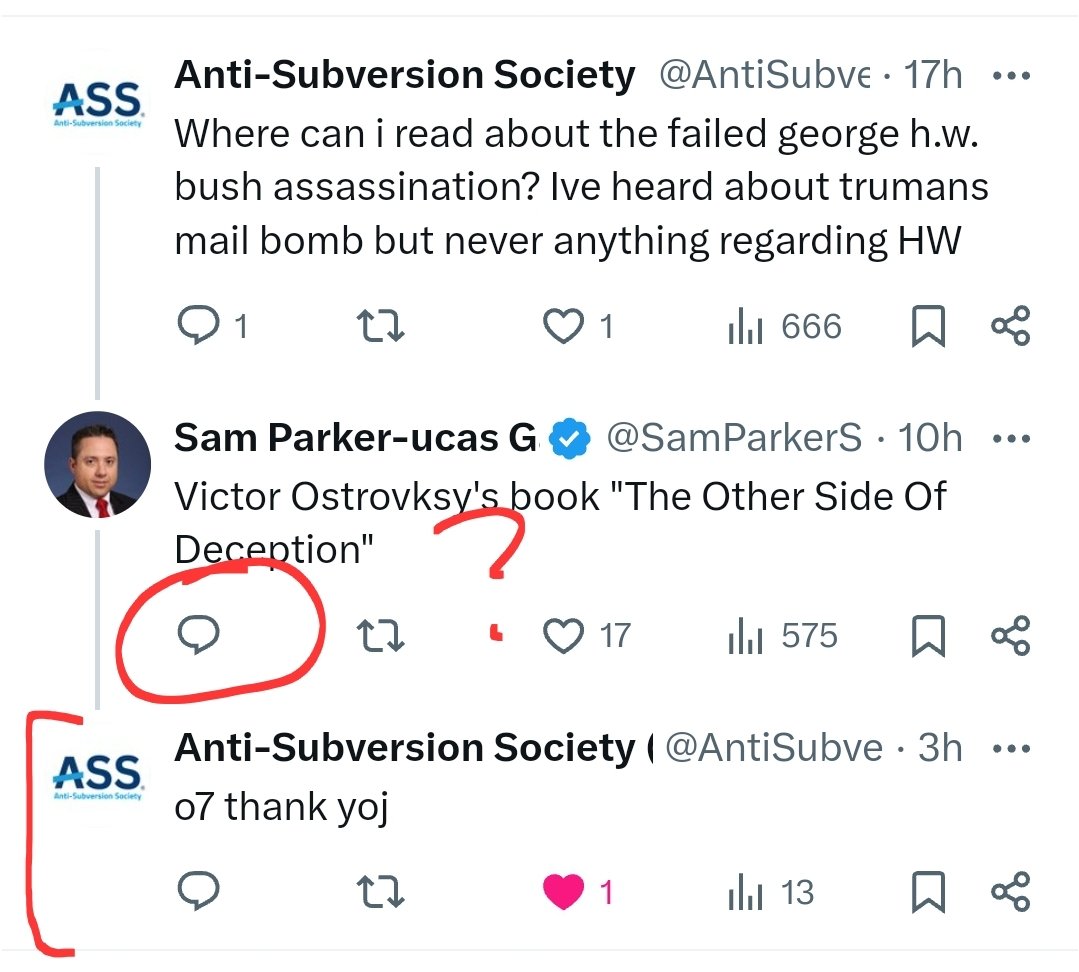The width and height of the screenshot is (1079, 972).
Task: Reply to Sam Parker-ucas's book tweet
Action: coord(197,636)
